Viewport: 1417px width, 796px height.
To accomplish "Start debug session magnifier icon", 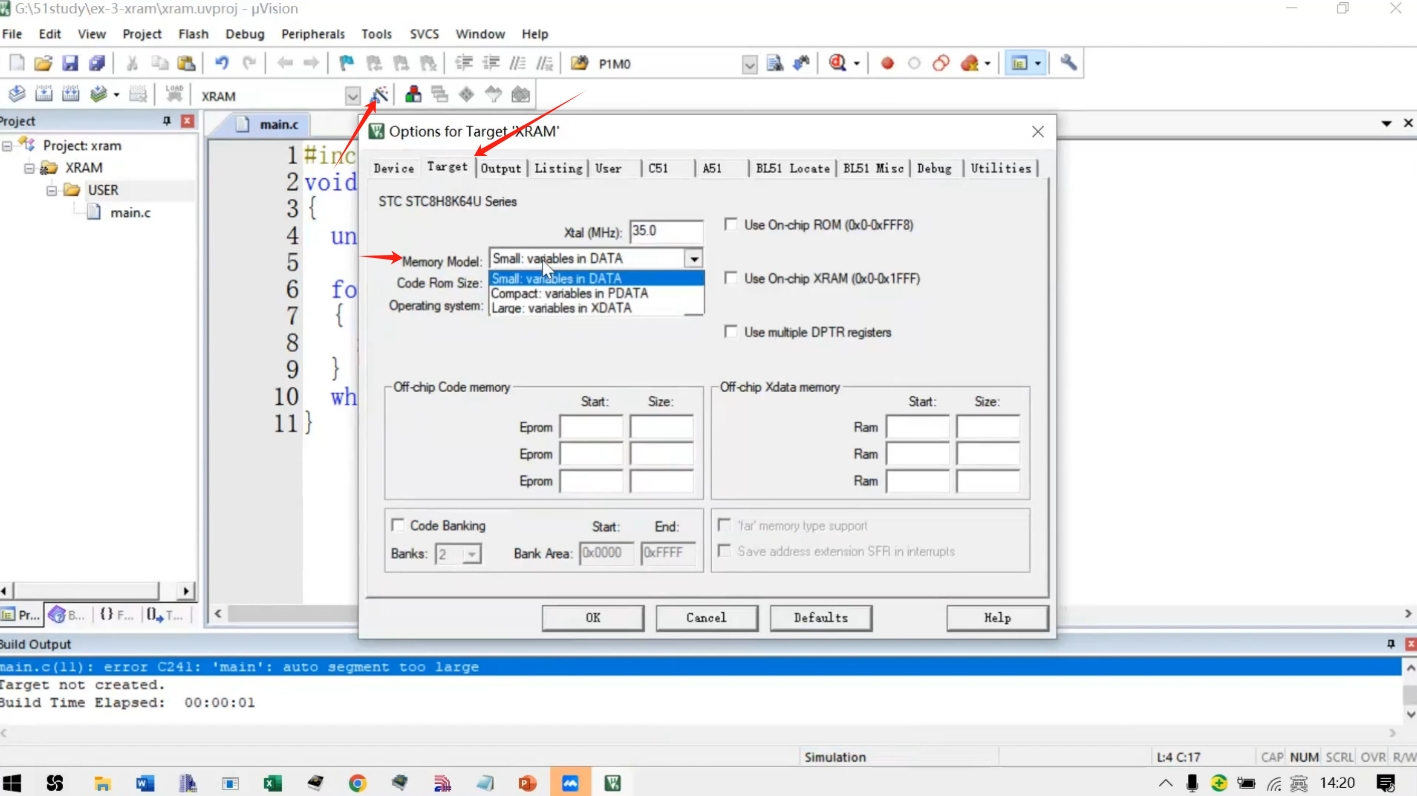I will 838,63.
